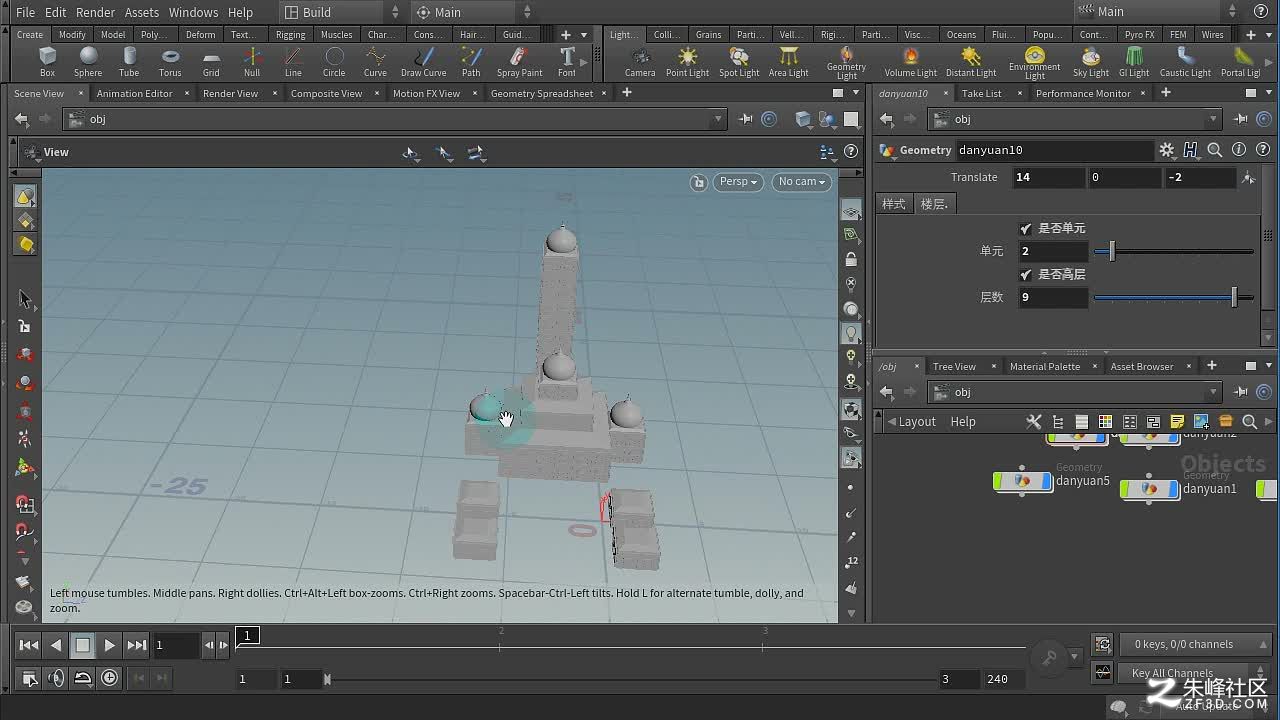Expand the parameter pane obj path dropdown
The image size is (1280, 720).
pyautogui.click(x=1214, y=119)
